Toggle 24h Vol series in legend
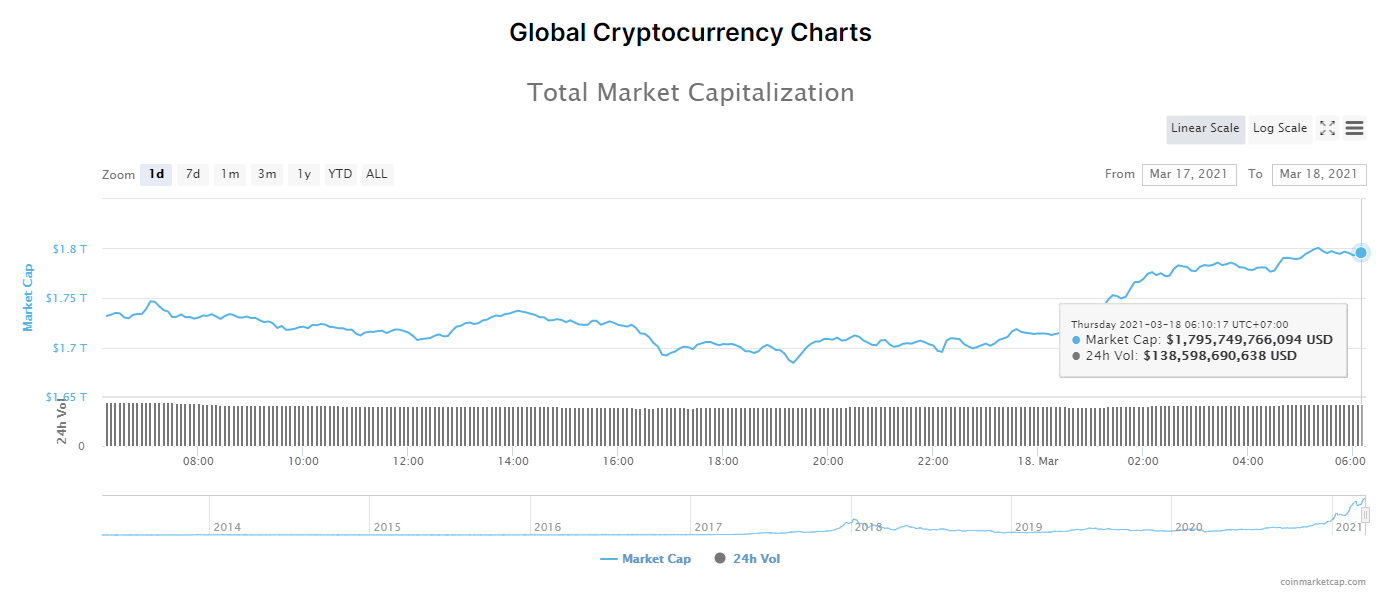Screen dimensions: 1393x609 coord(747,559)
